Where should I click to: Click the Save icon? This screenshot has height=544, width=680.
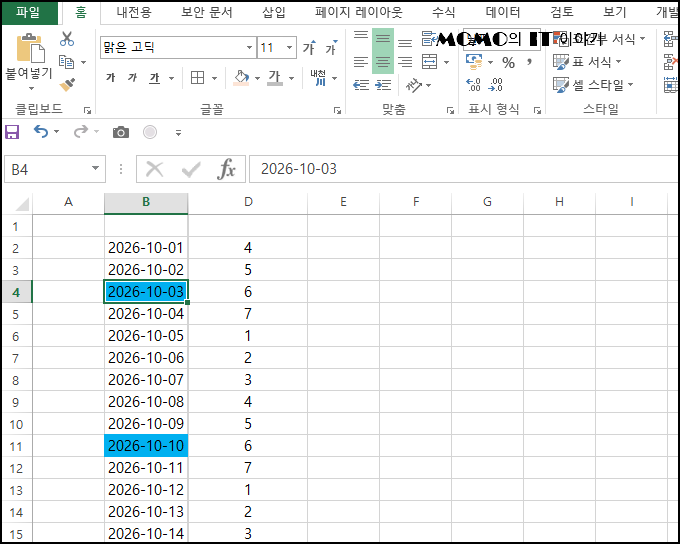[x=12, y=132]
